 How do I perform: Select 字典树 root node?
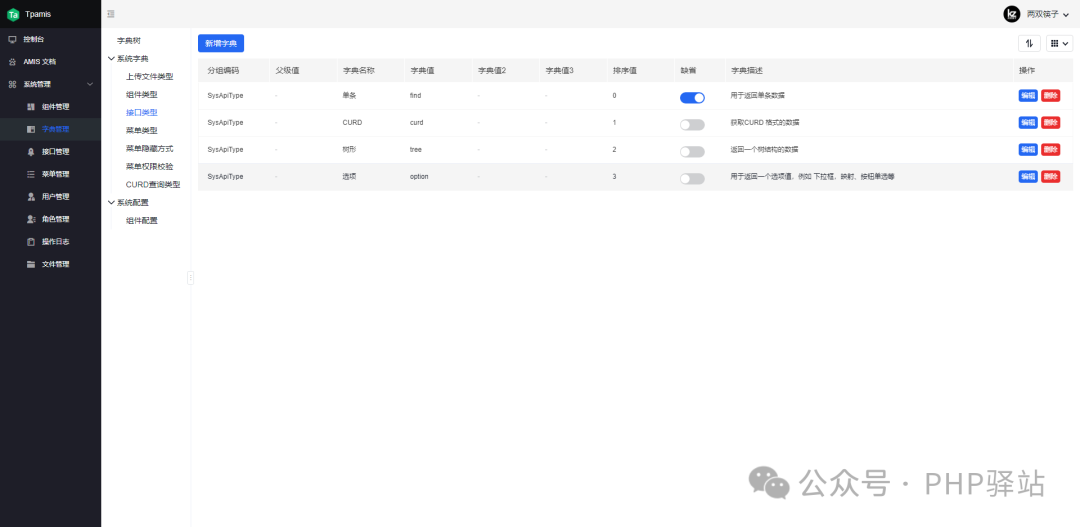(129, 41)
